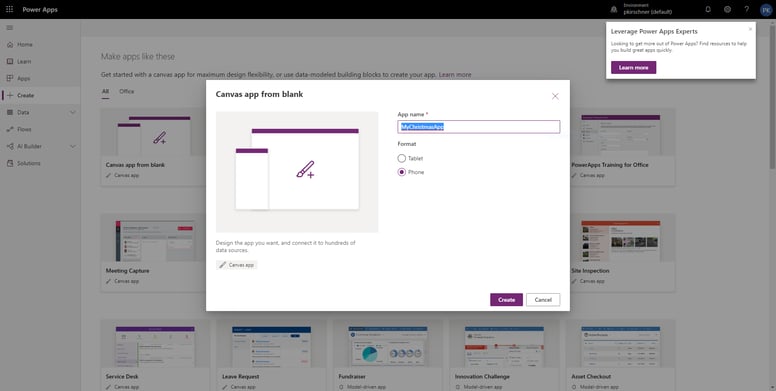The width and height of the screenshot is (776, 391).
Task: Open the PowerApps Training for Office template
Action: pyautogui.click(x=621, y=135)
